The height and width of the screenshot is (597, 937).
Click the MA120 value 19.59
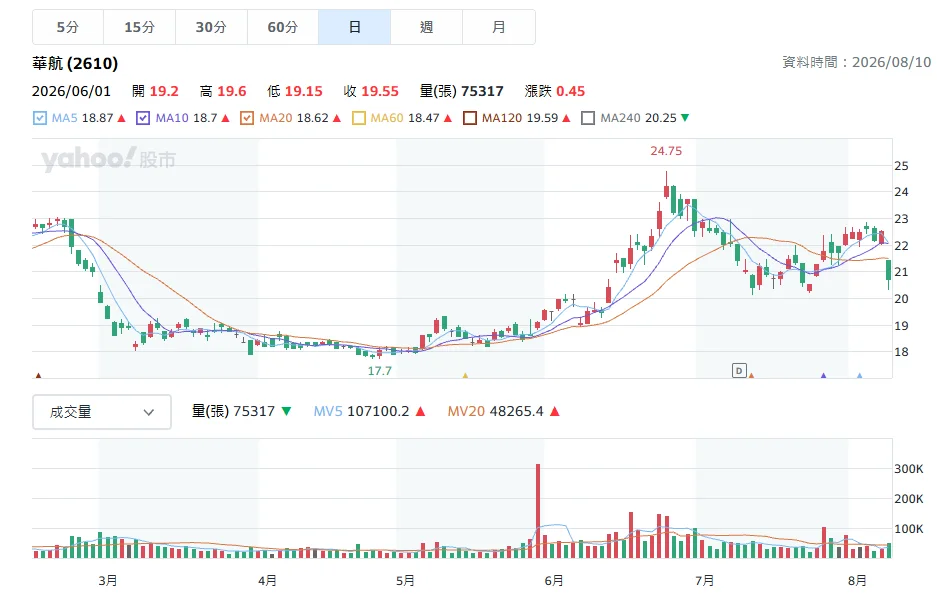[542, 118]
